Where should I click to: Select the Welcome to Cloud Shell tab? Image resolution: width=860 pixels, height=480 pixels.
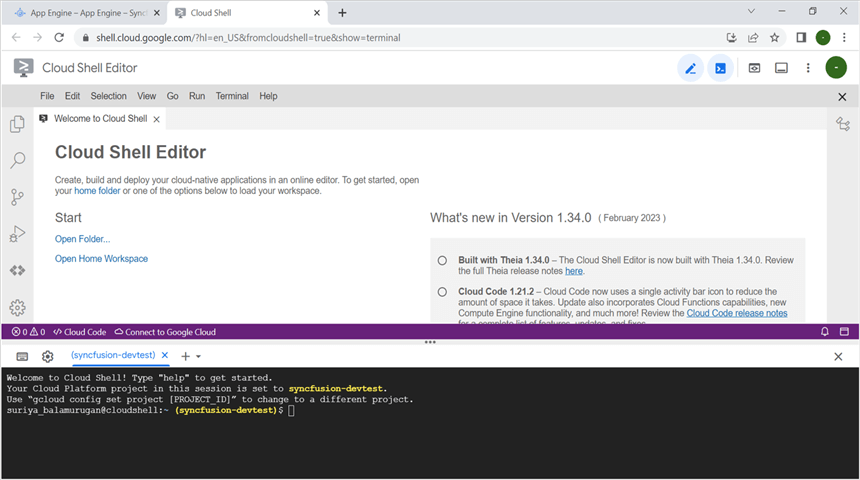coord(100,118)
